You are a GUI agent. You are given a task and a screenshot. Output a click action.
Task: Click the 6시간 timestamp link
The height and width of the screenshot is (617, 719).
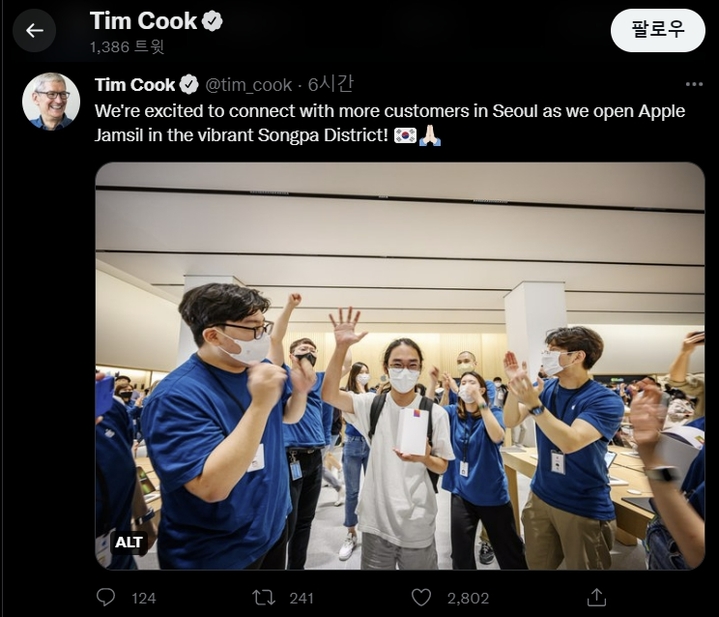tap(330, 85)
